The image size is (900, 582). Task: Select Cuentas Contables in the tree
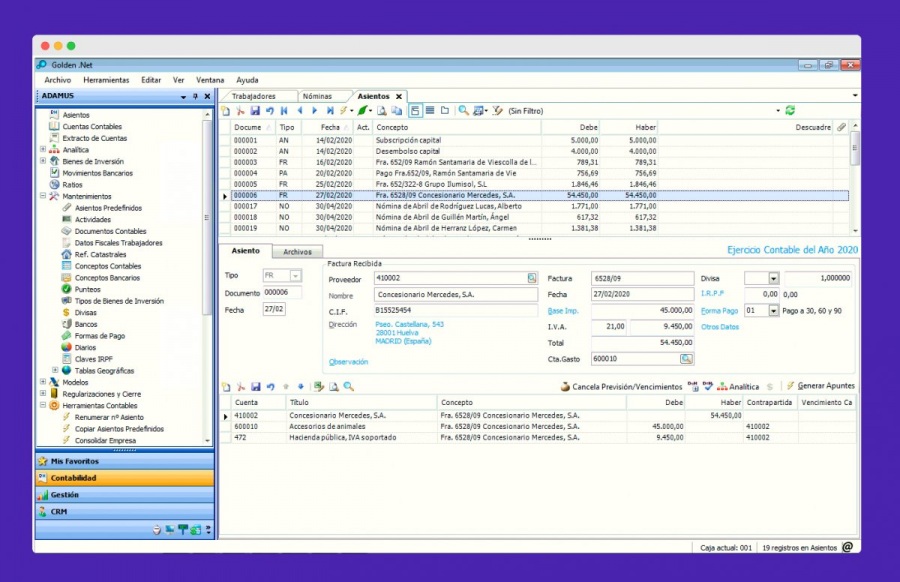92,126
